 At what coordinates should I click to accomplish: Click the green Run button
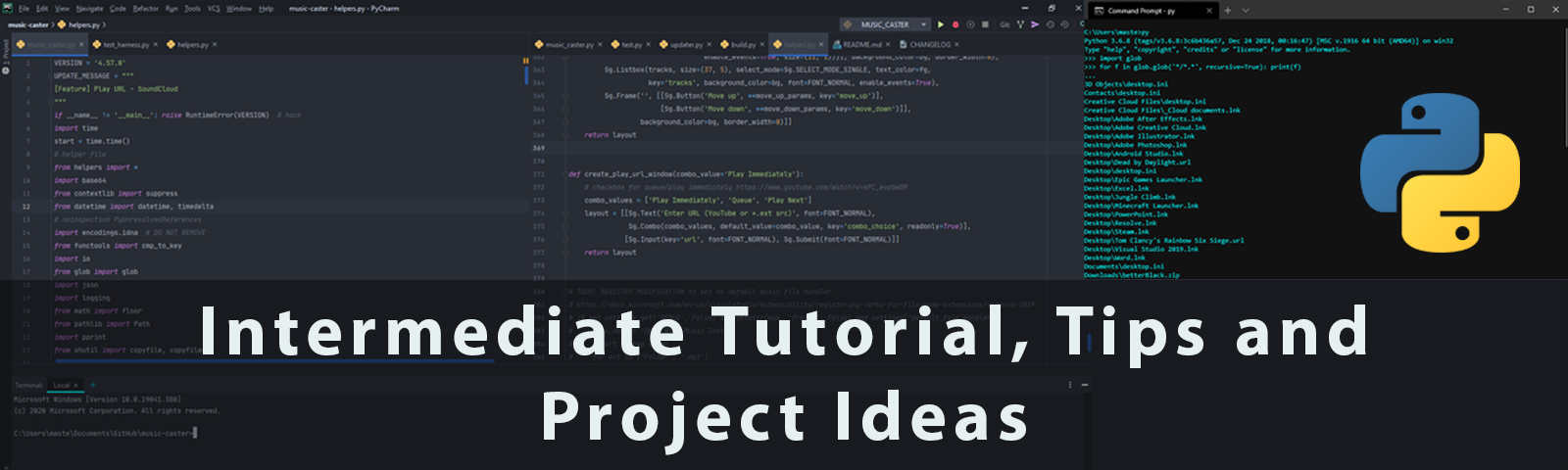[941, 24]
